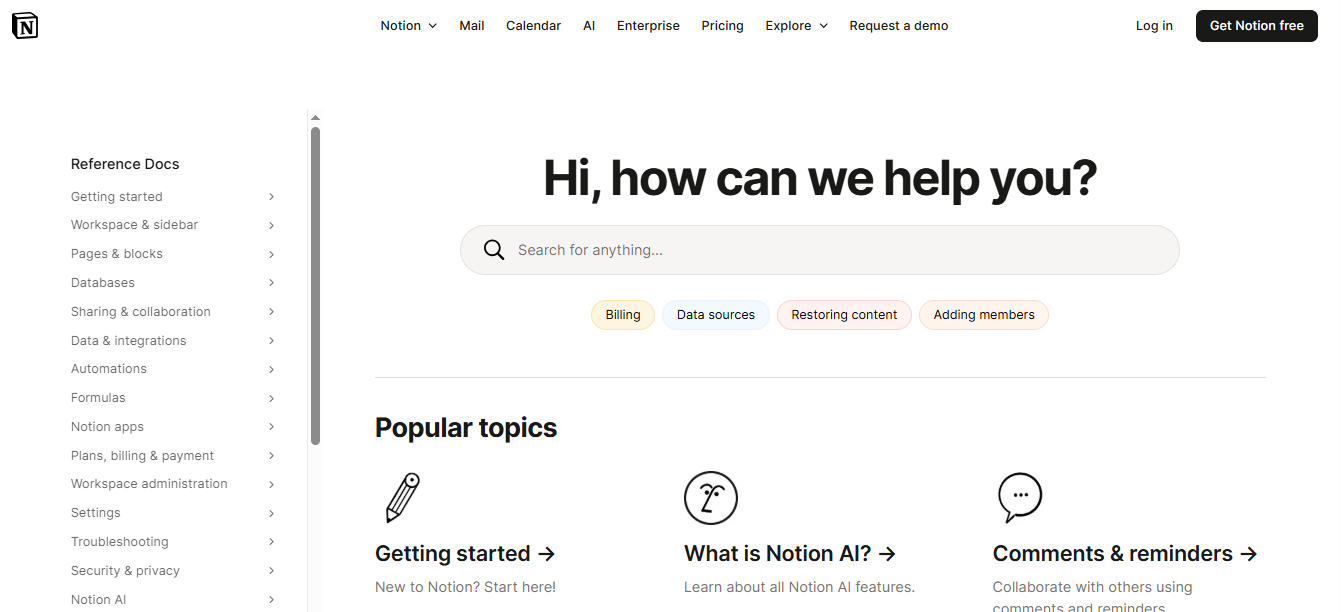The width and height of the screenshot is (1341, 612).
Task: Expand the Automations chevron
Action: (271, 369)
